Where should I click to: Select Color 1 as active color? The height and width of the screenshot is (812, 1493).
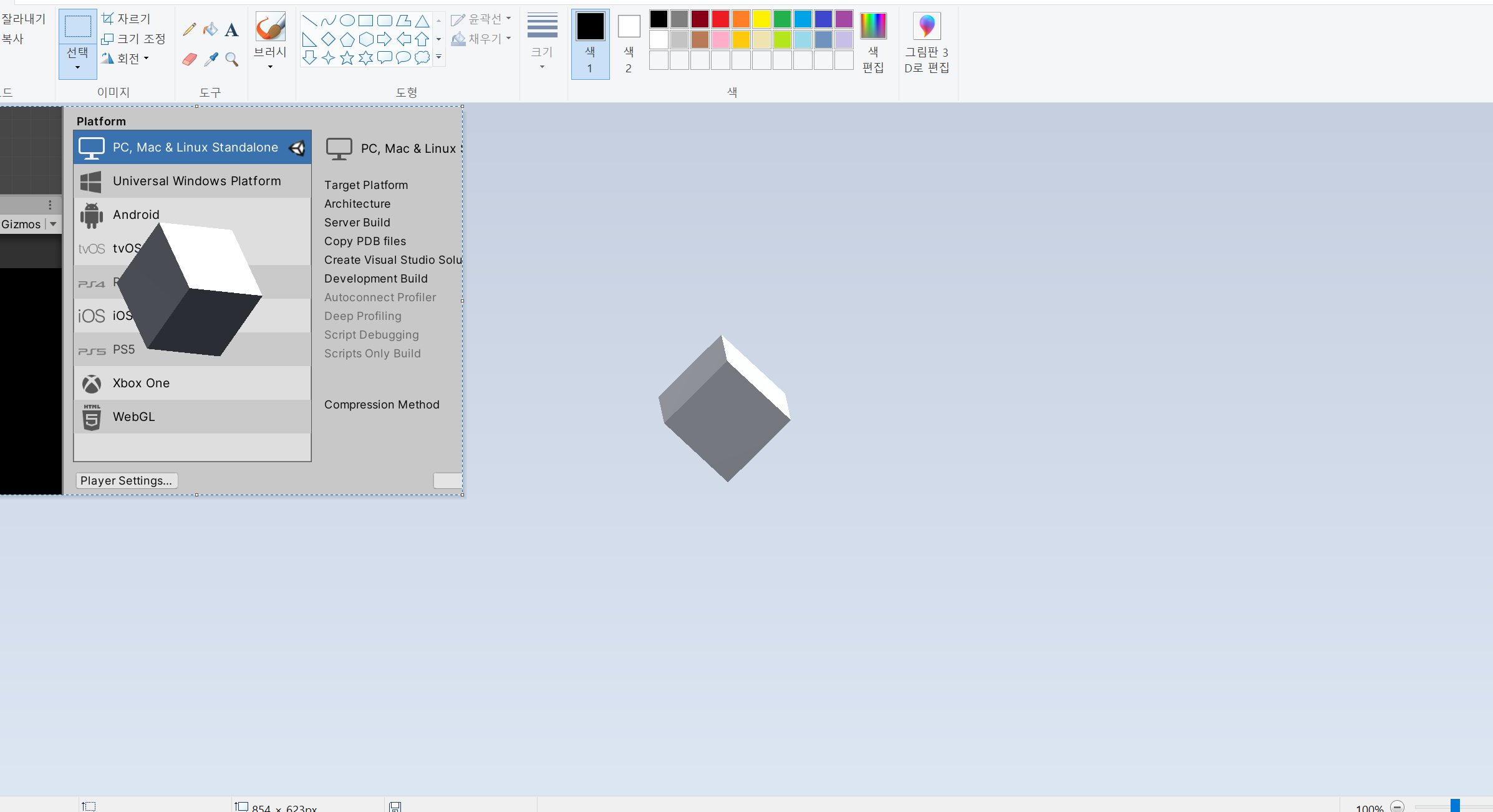pos(590,42)
